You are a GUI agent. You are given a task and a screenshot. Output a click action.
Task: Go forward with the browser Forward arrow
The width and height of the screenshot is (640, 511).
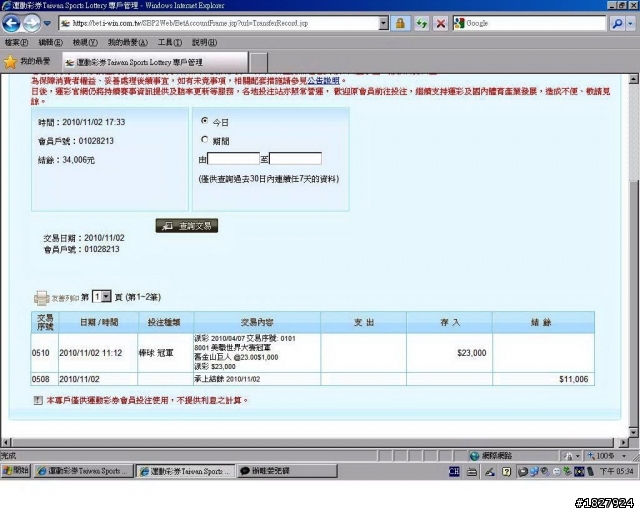pos(32,23)
